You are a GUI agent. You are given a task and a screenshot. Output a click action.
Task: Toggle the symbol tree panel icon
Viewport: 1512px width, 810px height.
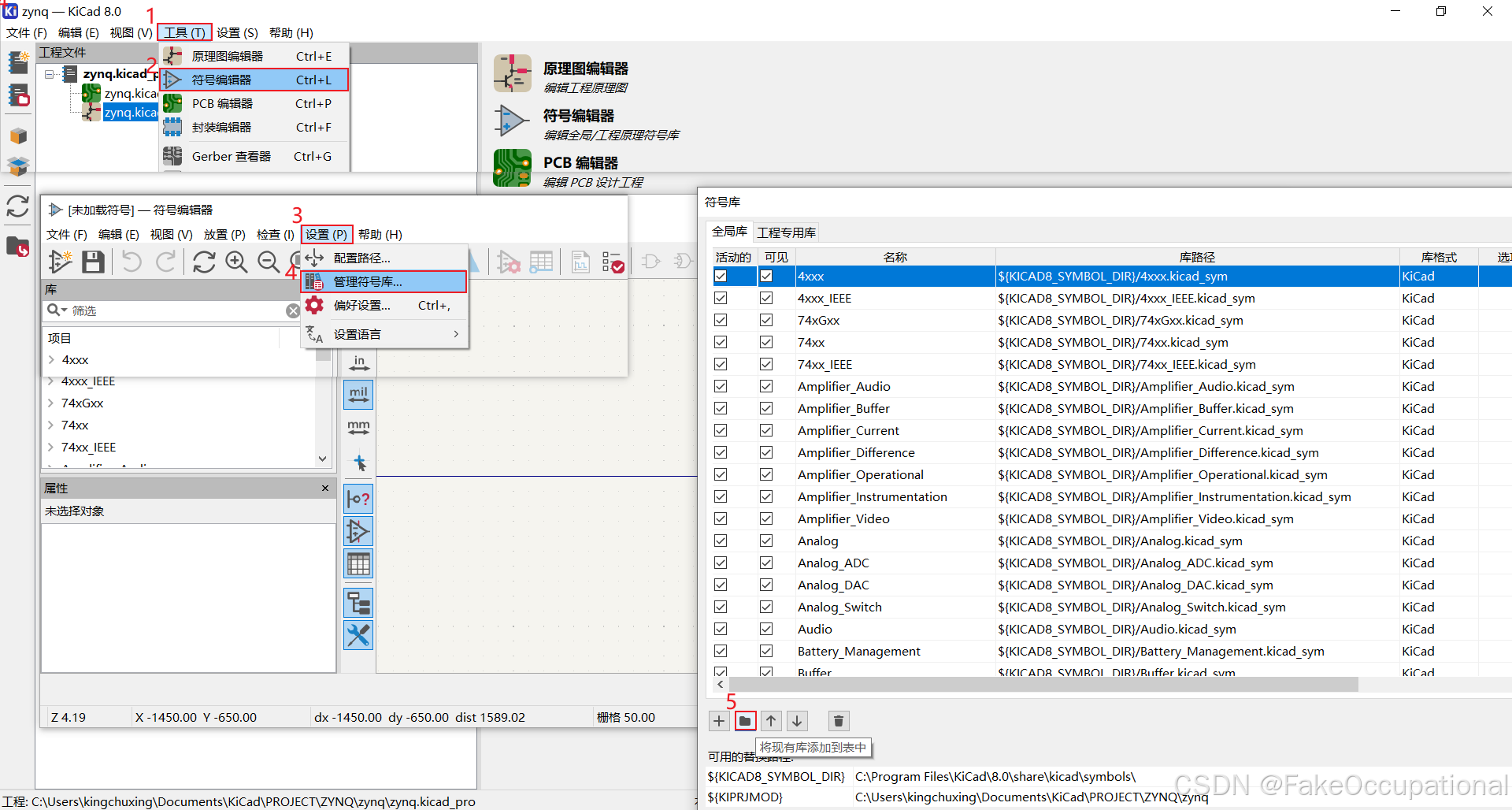(358, 604)
